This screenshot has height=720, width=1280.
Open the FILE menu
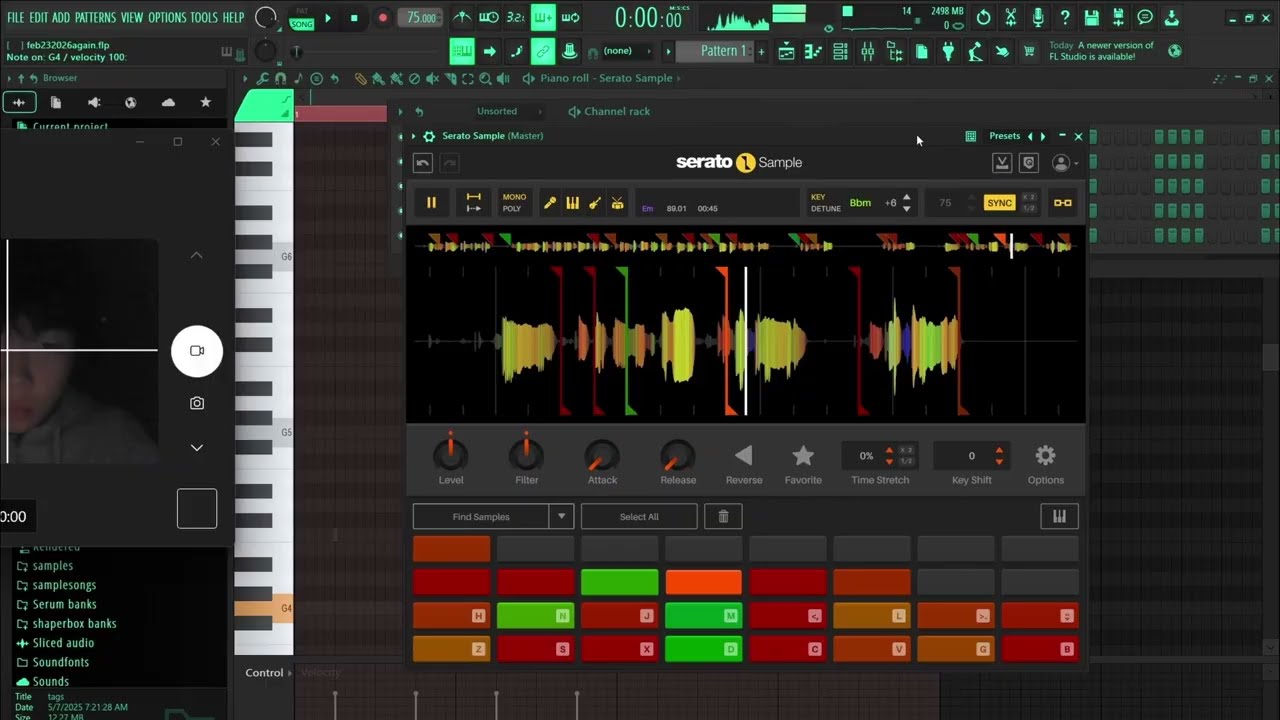(x=15, y=18)
